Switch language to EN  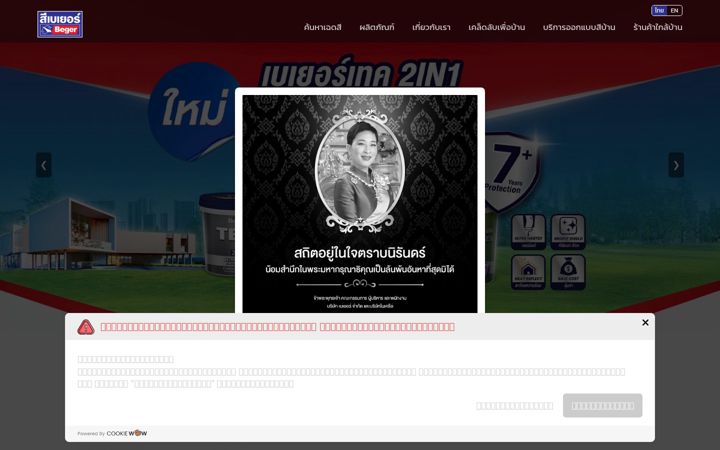pos(674,10)
